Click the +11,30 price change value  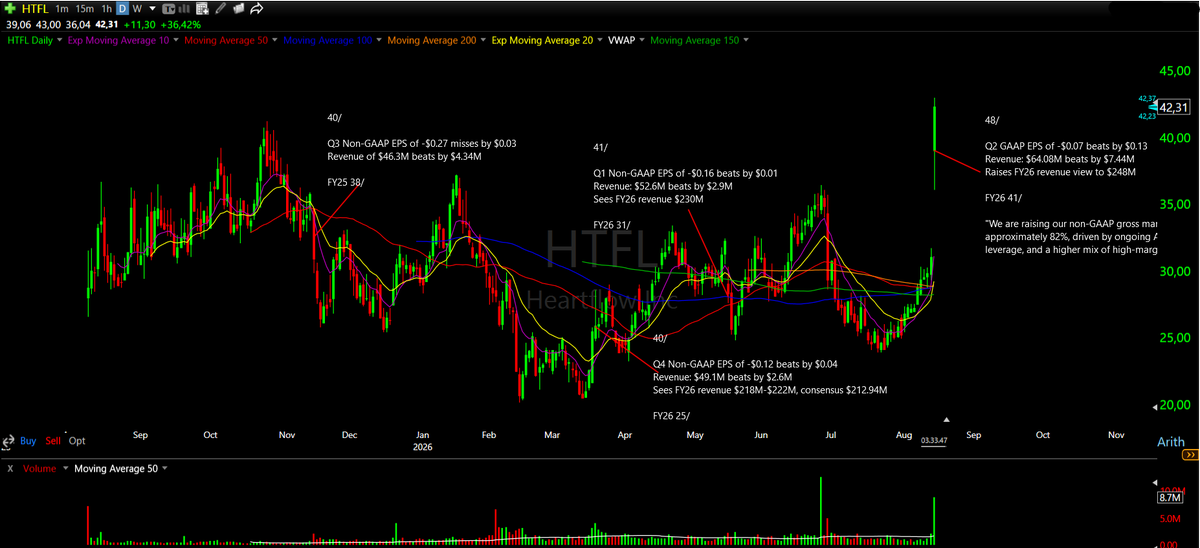[139, 24]
